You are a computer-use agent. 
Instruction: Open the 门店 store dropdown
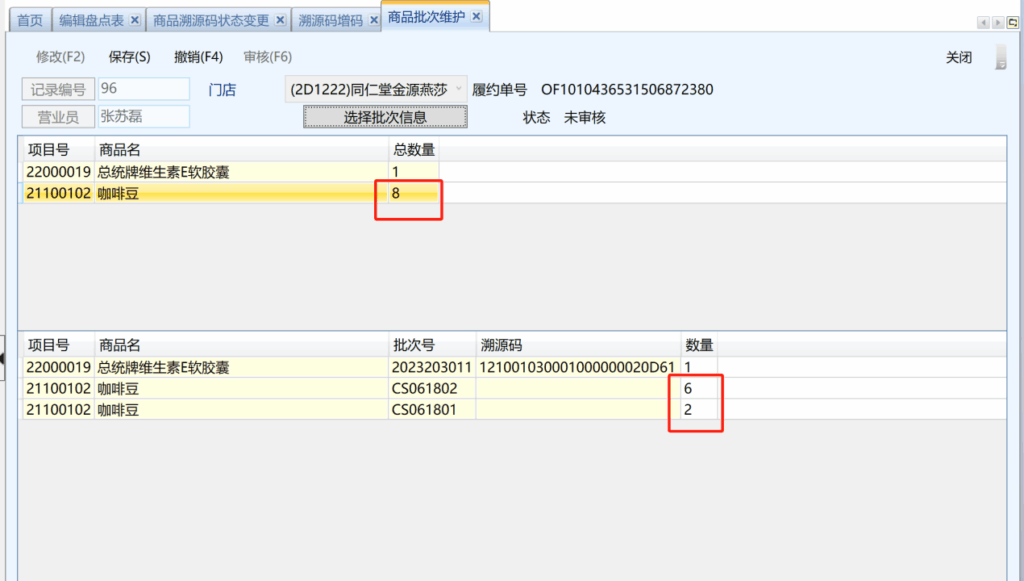click(459, 89)
